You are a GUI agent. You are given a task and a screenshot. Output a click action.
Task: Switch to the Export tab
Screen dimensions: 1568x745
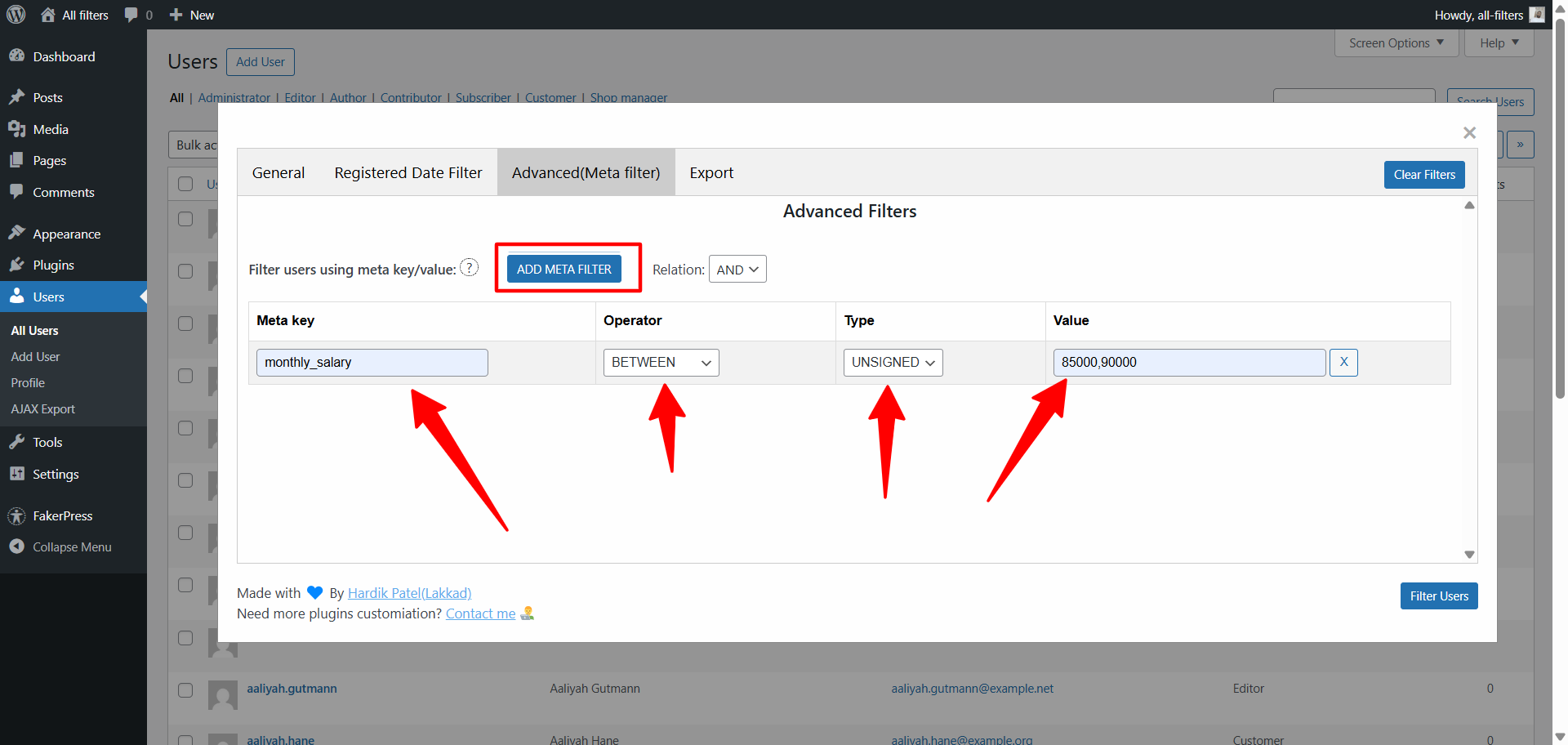(x=711, y=172)
